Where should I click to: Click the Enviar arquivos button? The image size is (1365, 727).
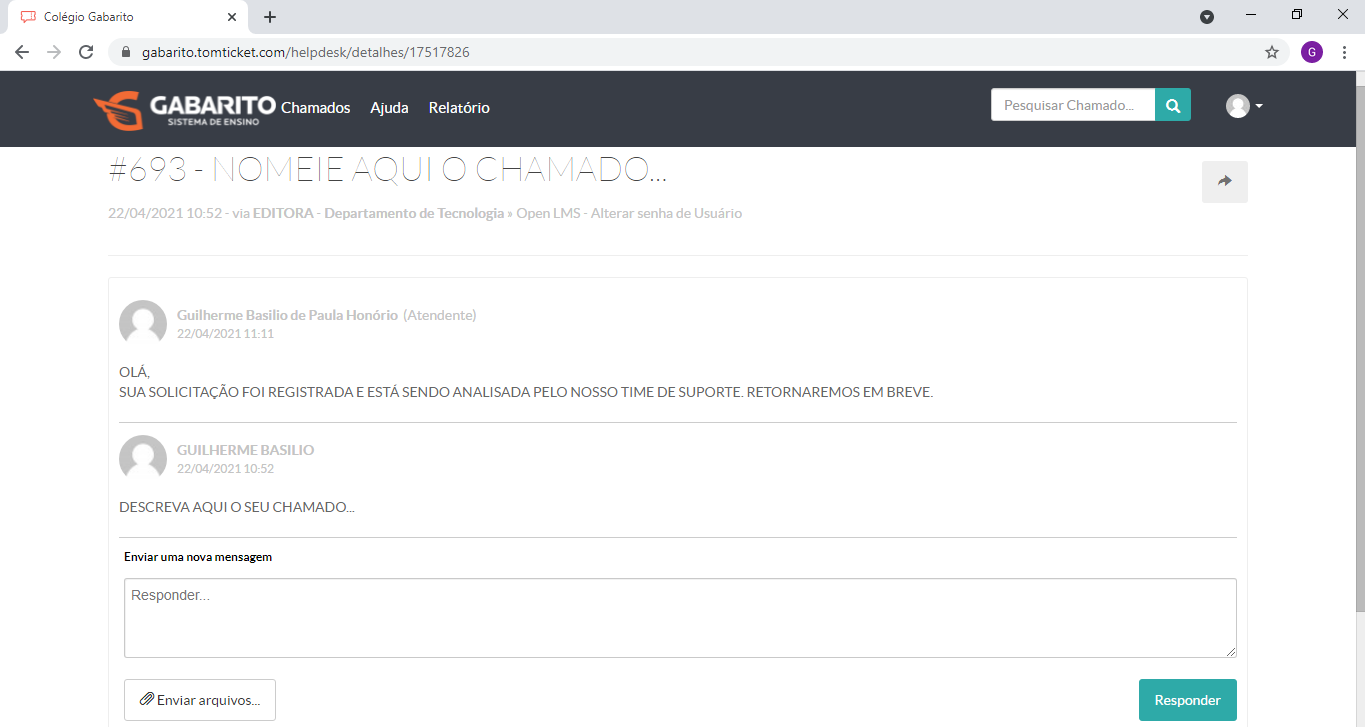[x=200, y=700]
